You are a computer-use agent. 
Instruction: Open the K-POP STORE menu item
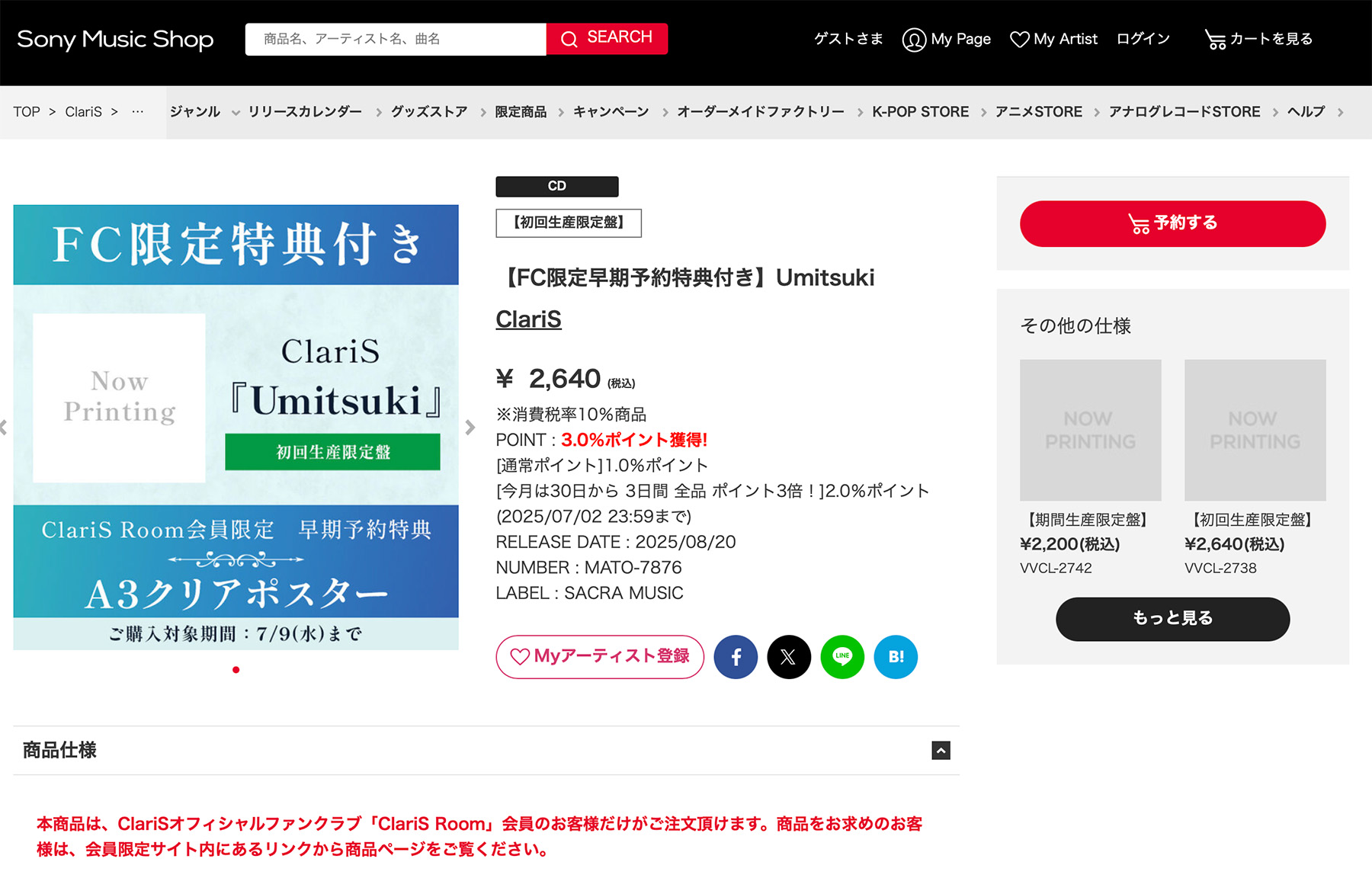(x=920, y=112)
